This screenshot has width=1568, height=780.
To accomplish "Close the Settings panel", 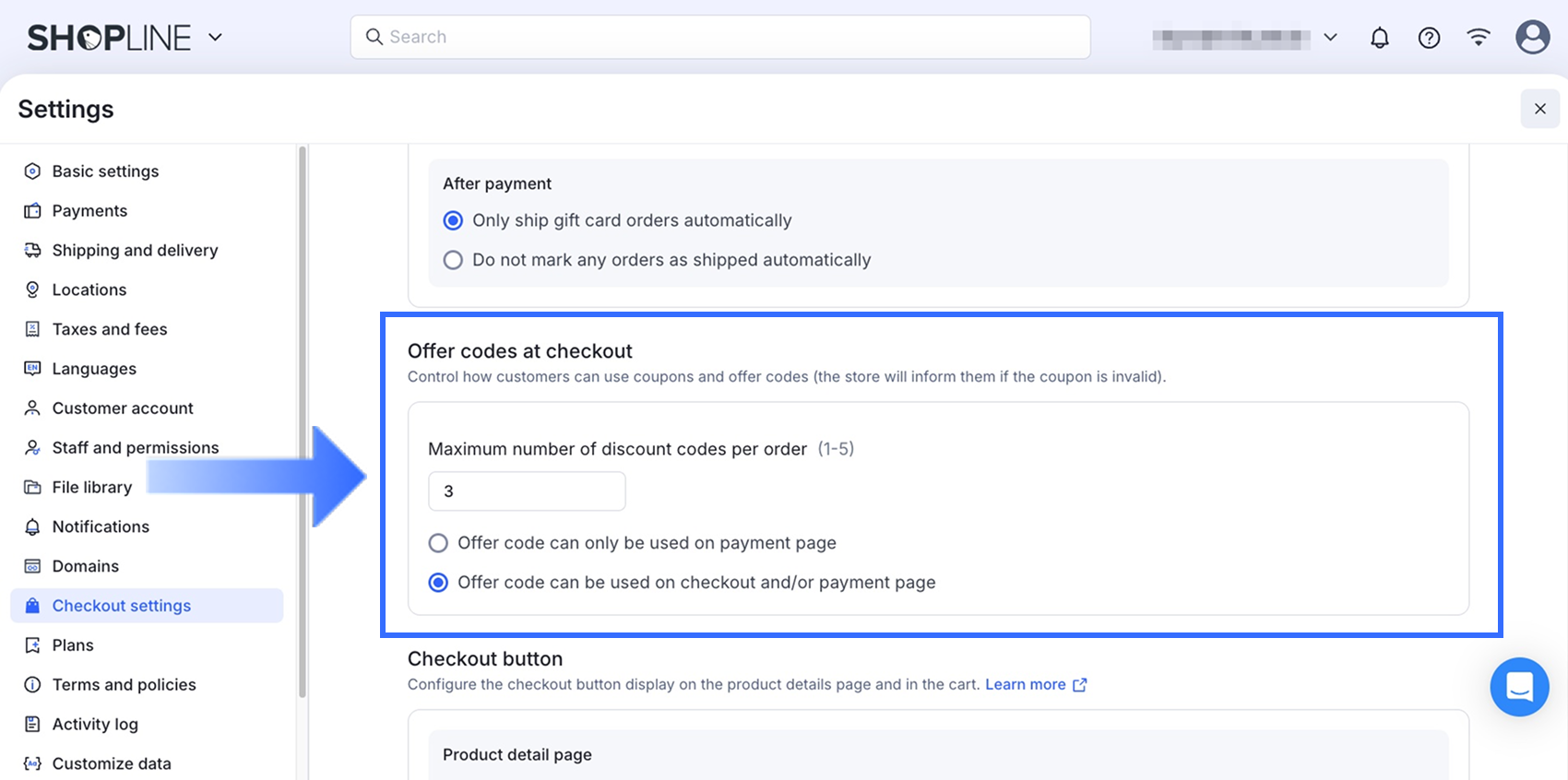I will [1539, 109].
